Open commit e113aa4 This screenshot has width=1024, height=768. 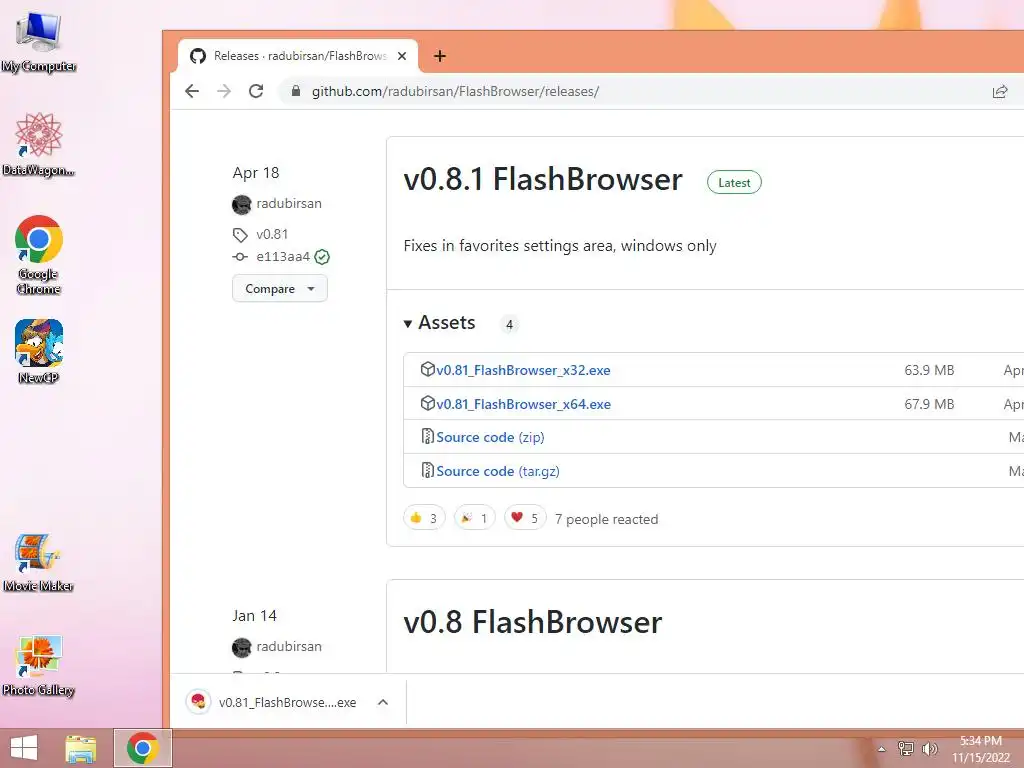[x=283, y=256]
